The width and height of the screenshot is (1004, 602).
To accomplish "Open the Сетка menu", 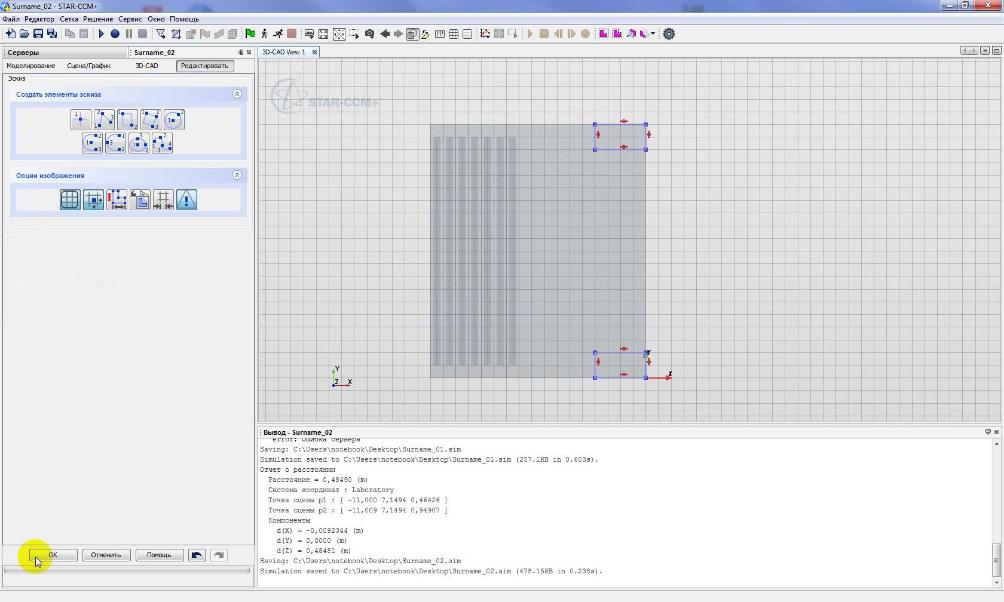I will (69, 19).
